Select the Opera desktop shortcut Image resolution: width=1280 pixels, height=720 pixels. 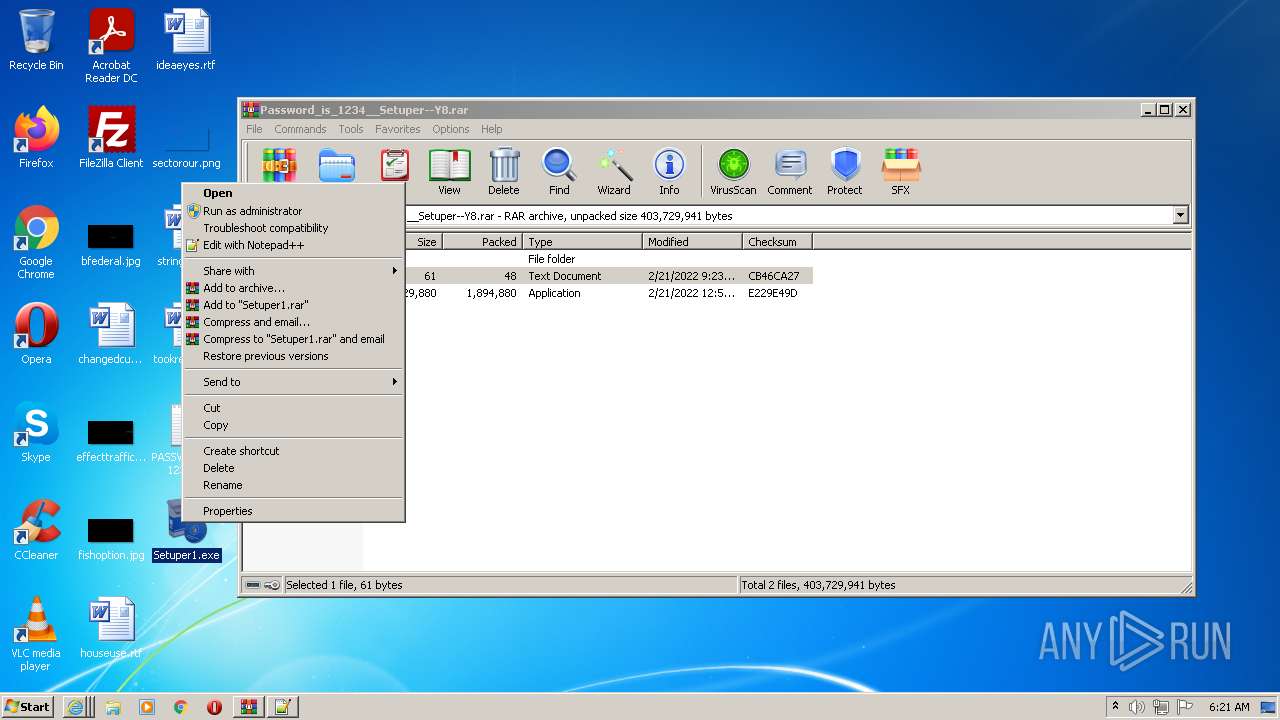(36, 334)
